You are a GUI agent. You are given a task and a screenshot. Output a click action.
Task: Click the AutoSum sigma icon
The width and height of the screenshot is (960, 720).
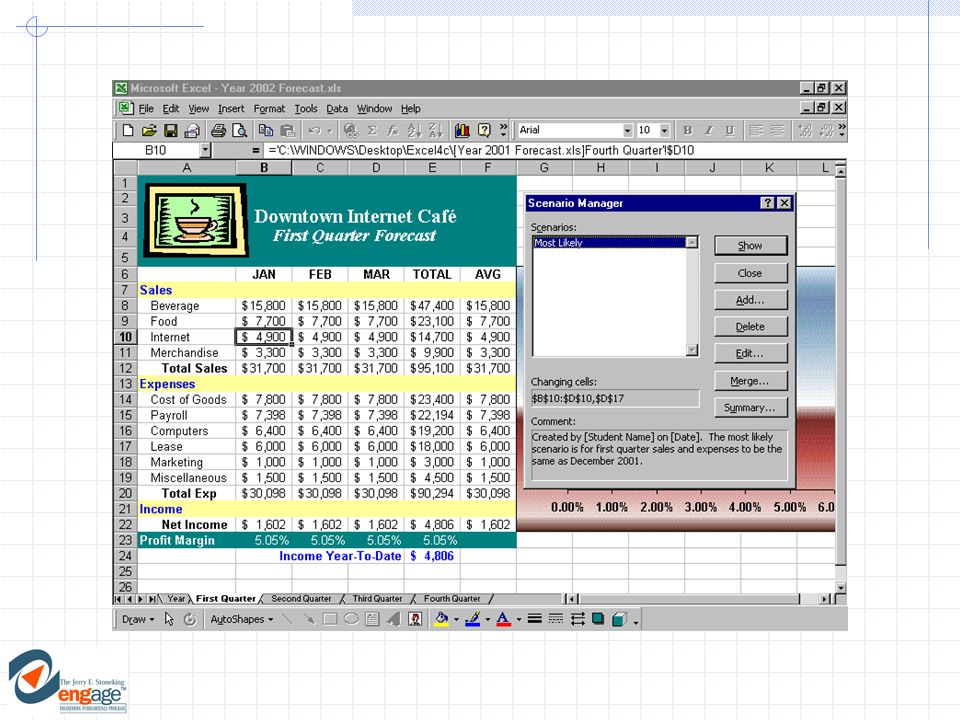pos(372,130)
